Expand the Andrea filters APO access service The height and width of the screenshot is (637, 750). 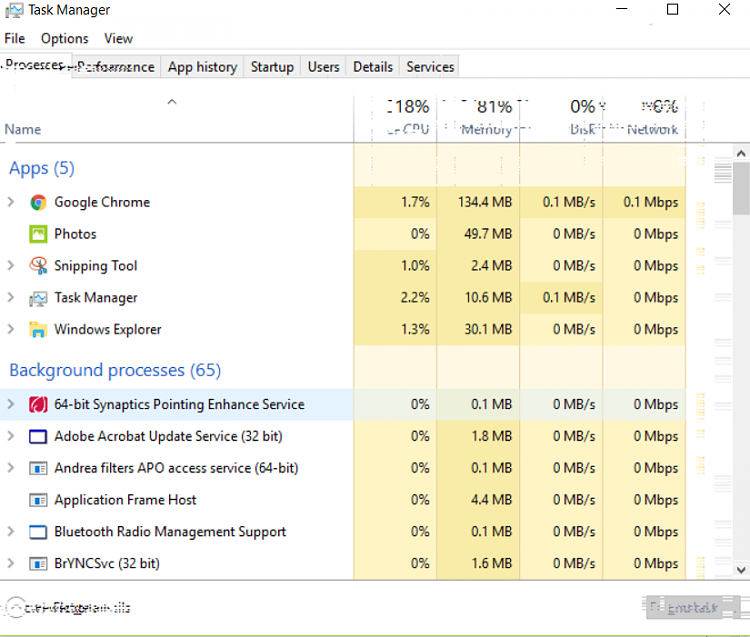(x=11, y=468)
